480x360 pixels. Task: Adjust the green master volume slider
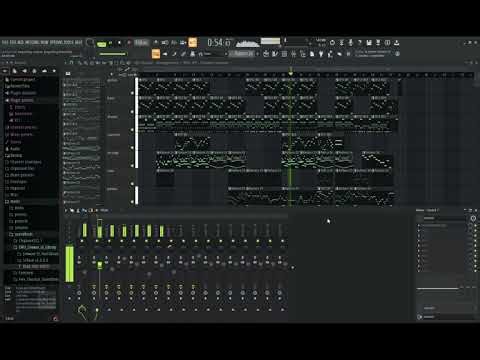(x=113, y=54)
